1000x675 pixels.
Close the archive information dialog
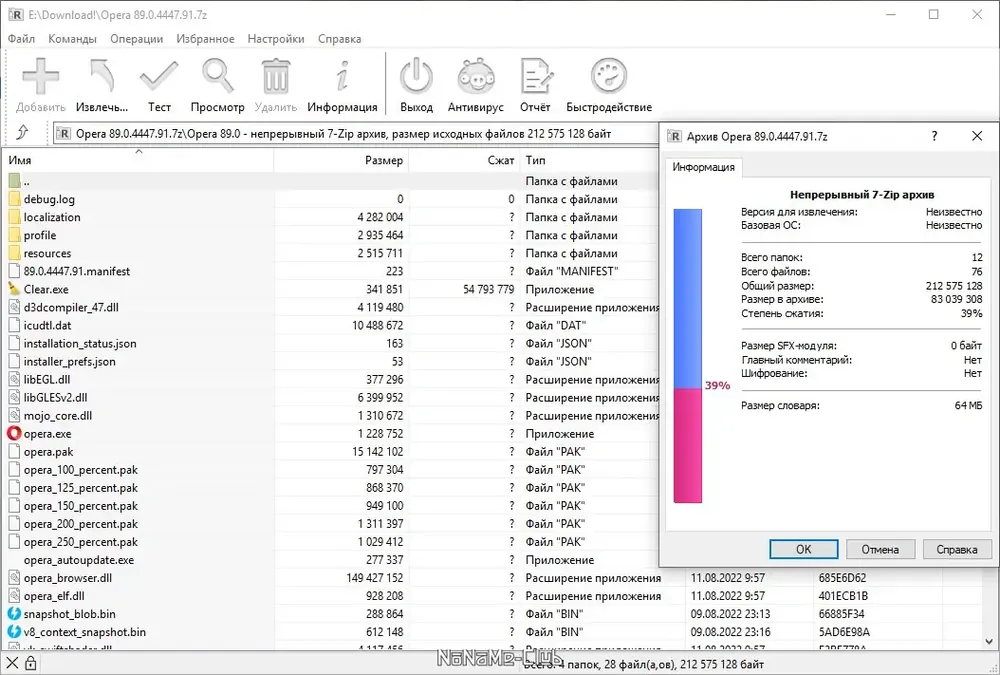pyautogui.click(x=977, y=136)
